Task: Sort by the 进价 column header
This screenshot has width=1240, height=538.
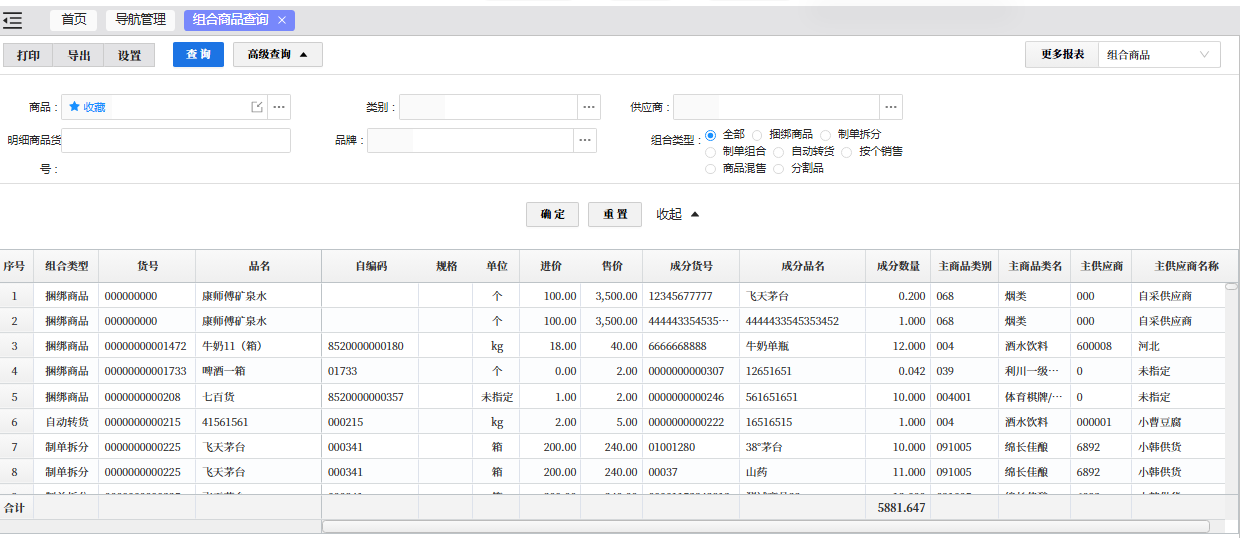Action: point(551,266)
